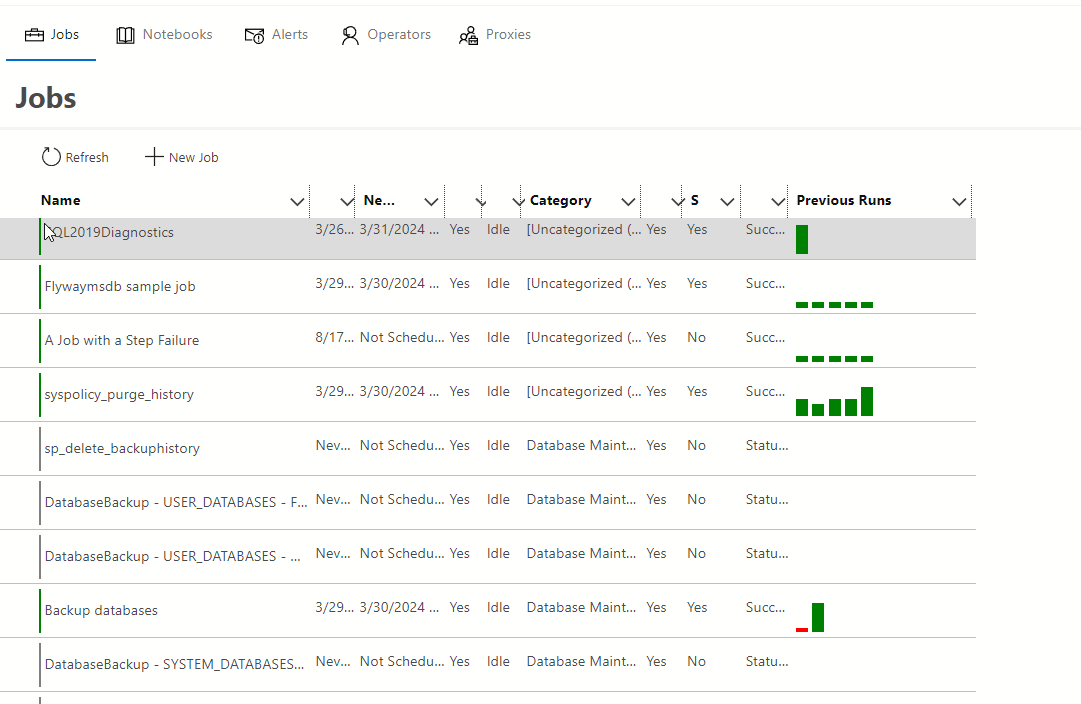Click the Operators person icon
The height and width of the screenshot is (704, 1081).
(349, 35)
